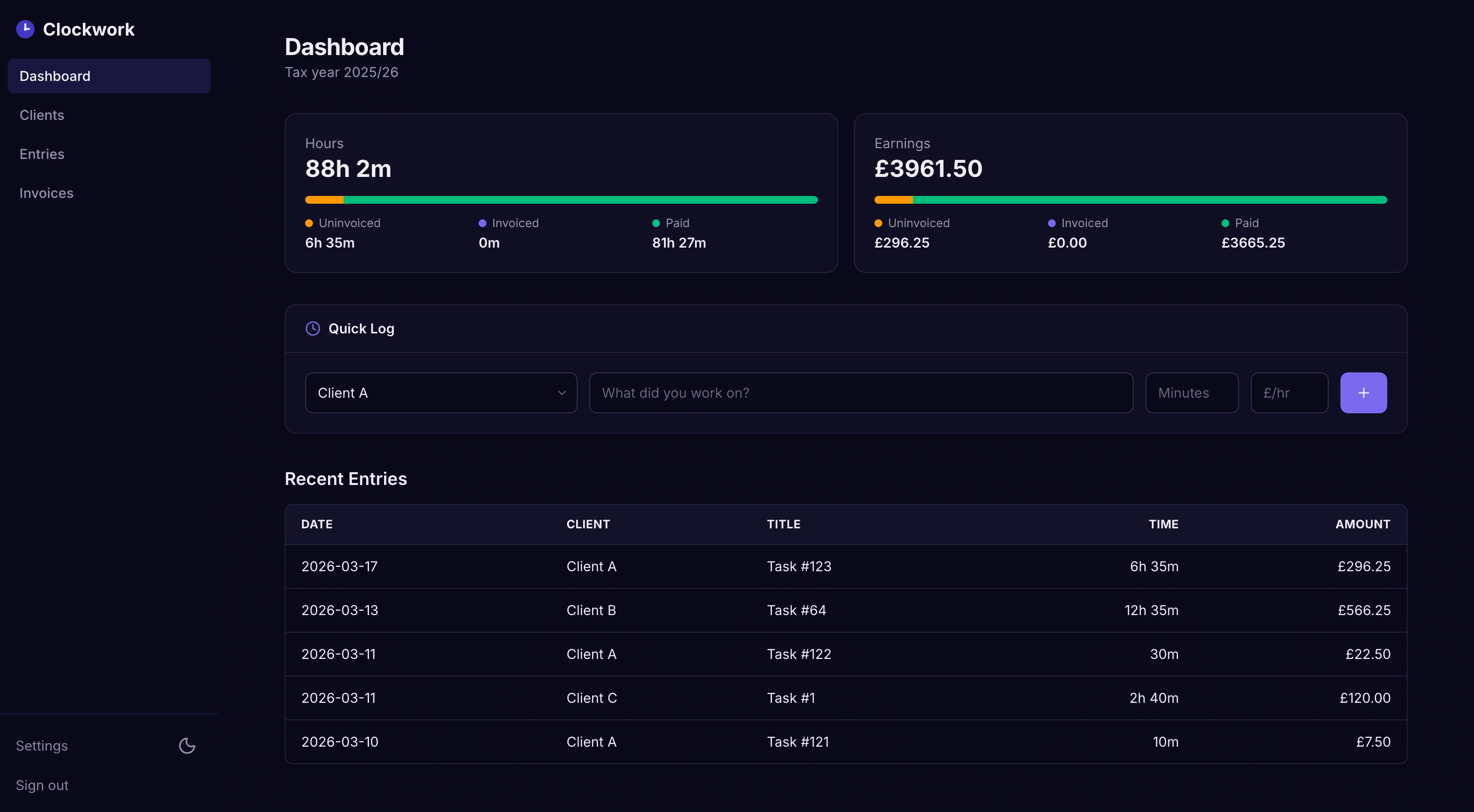Toggle dark mode moon icon
Viewport: 1474px width, 812px height.
tap(187, 746)
